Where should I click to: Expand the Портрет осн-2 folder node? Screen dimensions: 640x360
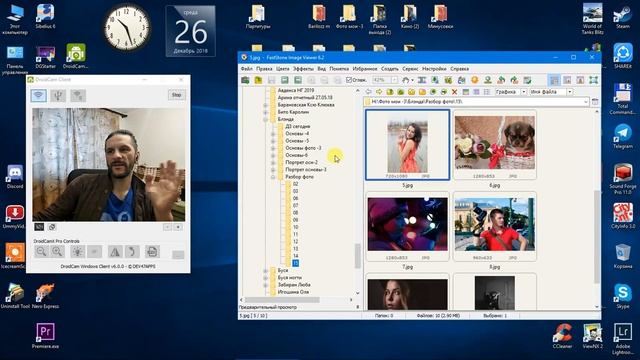point(273,162)
